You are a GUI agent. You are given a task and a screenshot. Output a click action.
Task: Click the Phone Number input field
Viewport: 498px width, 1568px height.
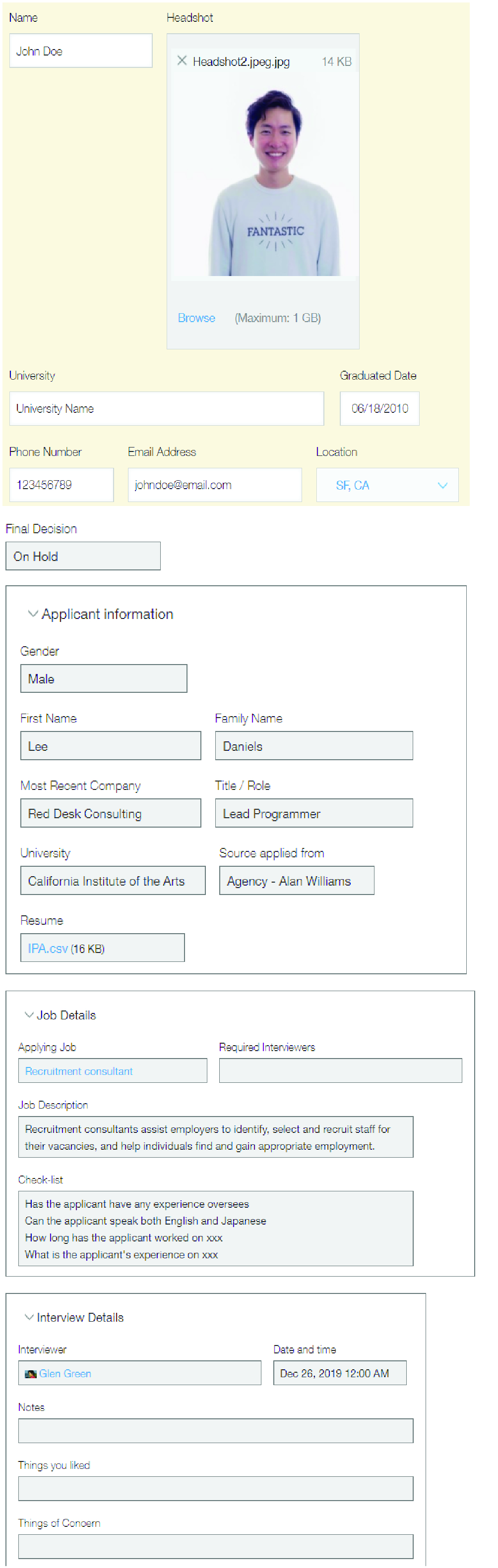coord(61,485)
